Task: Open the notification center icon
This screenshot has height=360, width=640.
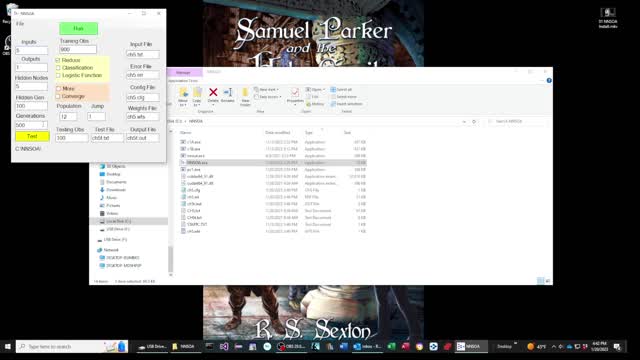Action: click(x=617, y=347)
